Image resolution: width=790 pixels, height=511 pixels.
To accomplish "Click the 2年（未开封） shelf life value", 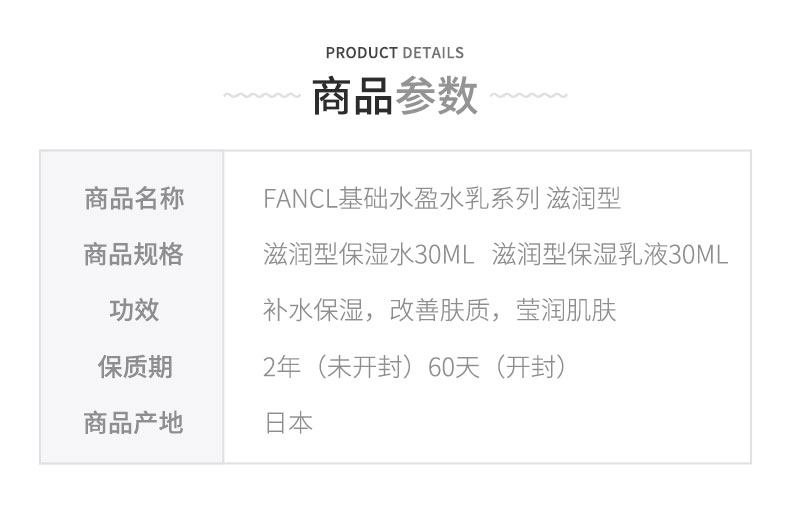I will pos(339,366).
